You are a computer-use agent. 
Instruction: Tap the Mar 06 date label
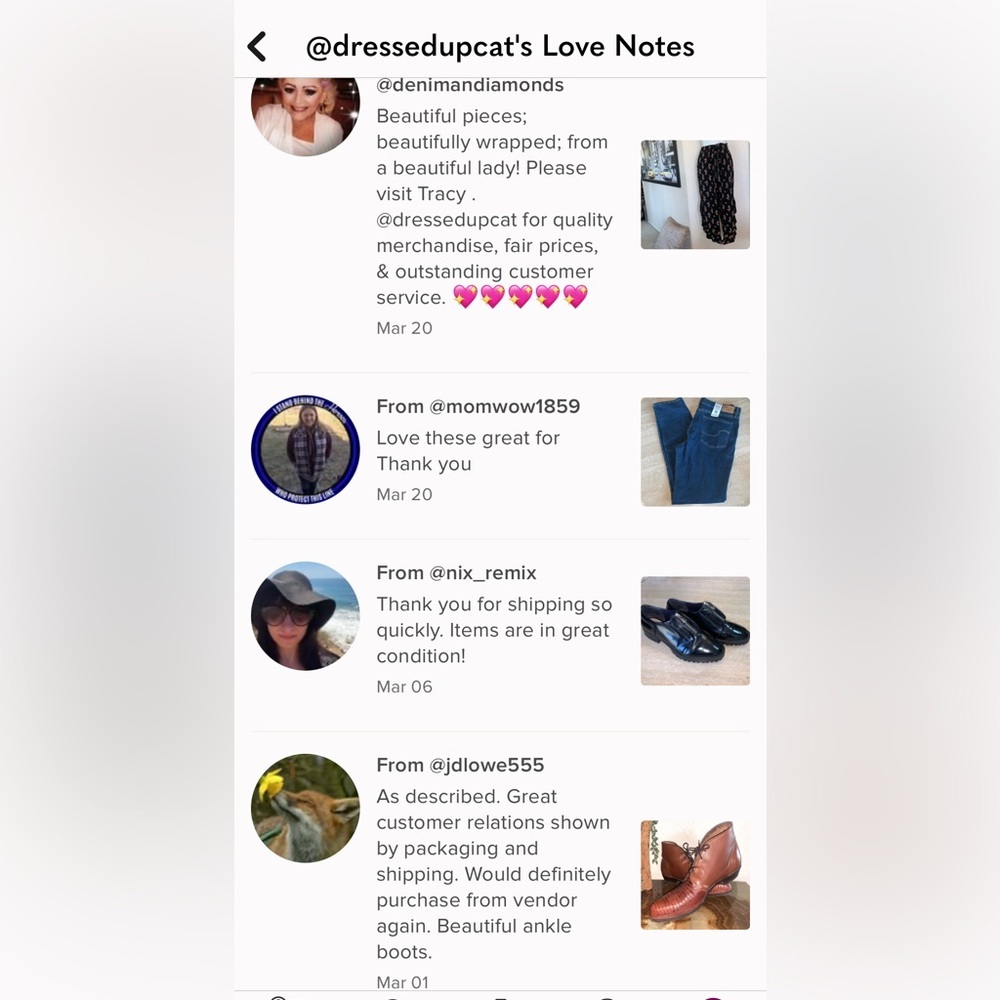coord(404,687)
